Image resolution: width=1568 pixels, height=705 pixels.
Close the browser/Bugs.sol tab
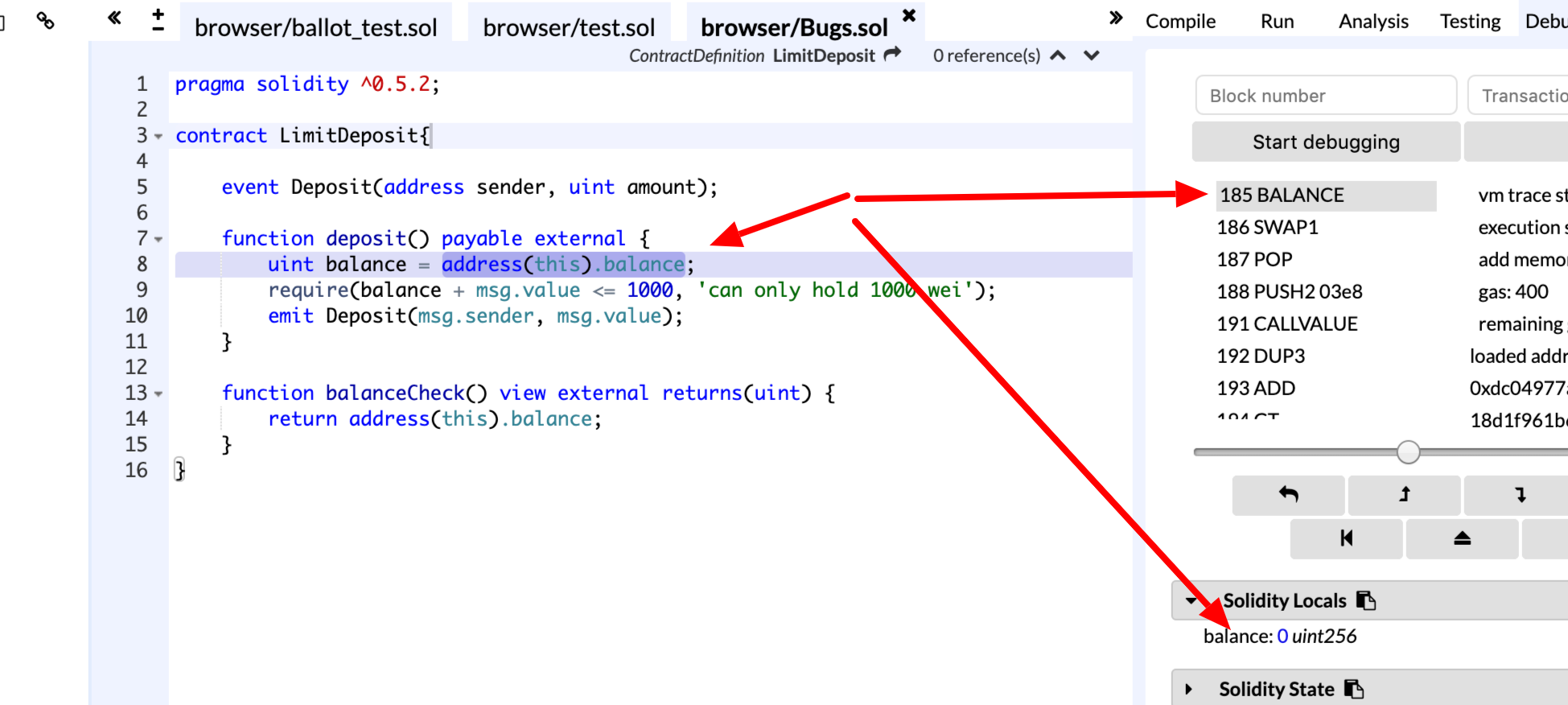[x=909, y=15]
